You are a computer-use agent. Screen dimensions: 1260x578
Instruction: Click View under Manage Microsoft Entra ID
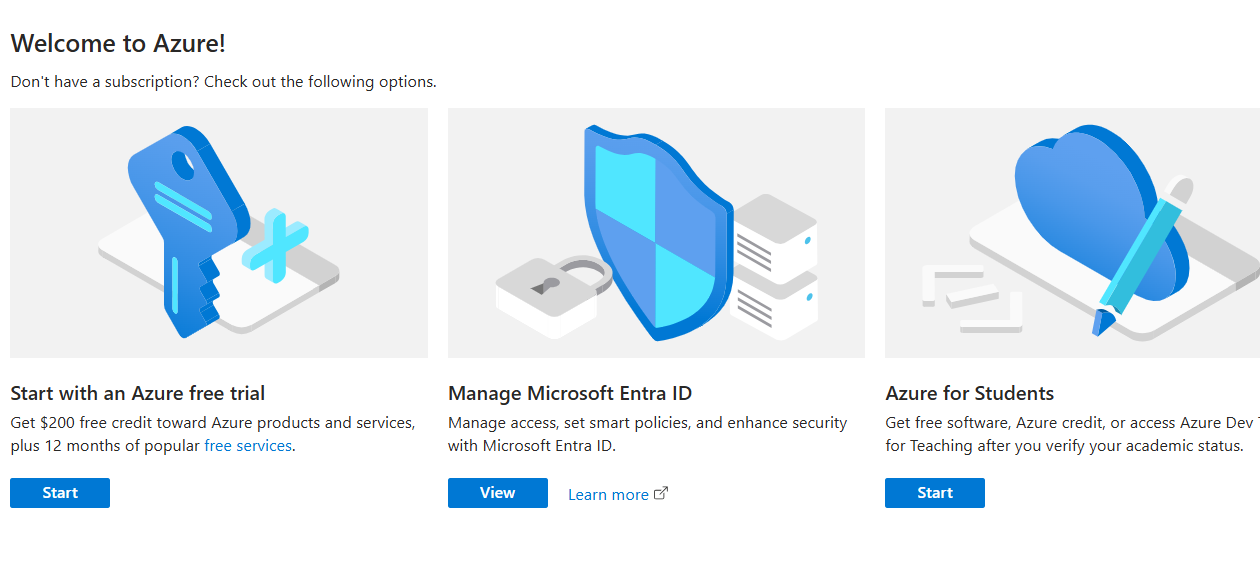(498, 493)
